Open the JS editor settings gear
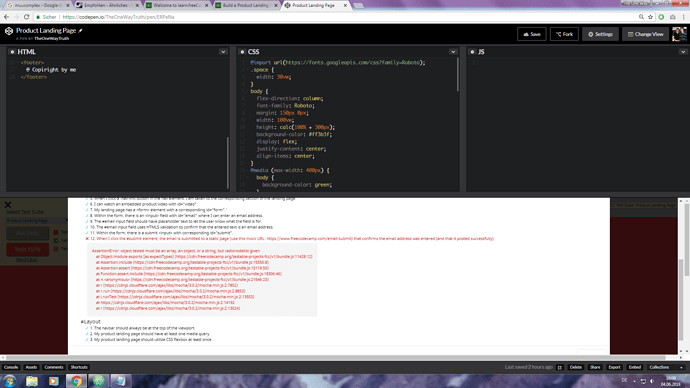The width and height of the screenshot is (690, 388). pyautogui.click(x=472, y=52)
